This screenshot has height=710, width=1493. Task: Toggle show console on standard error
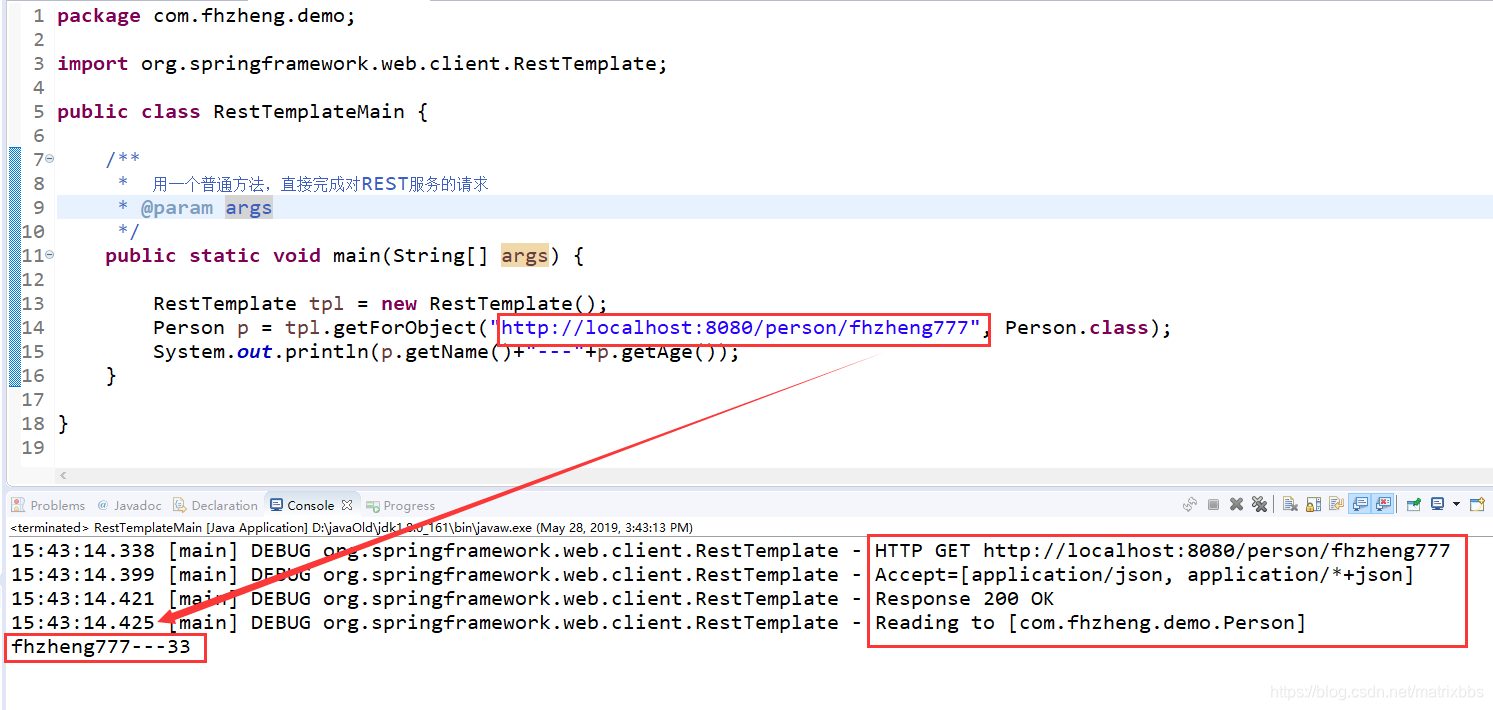click(x=1383, y=504)
